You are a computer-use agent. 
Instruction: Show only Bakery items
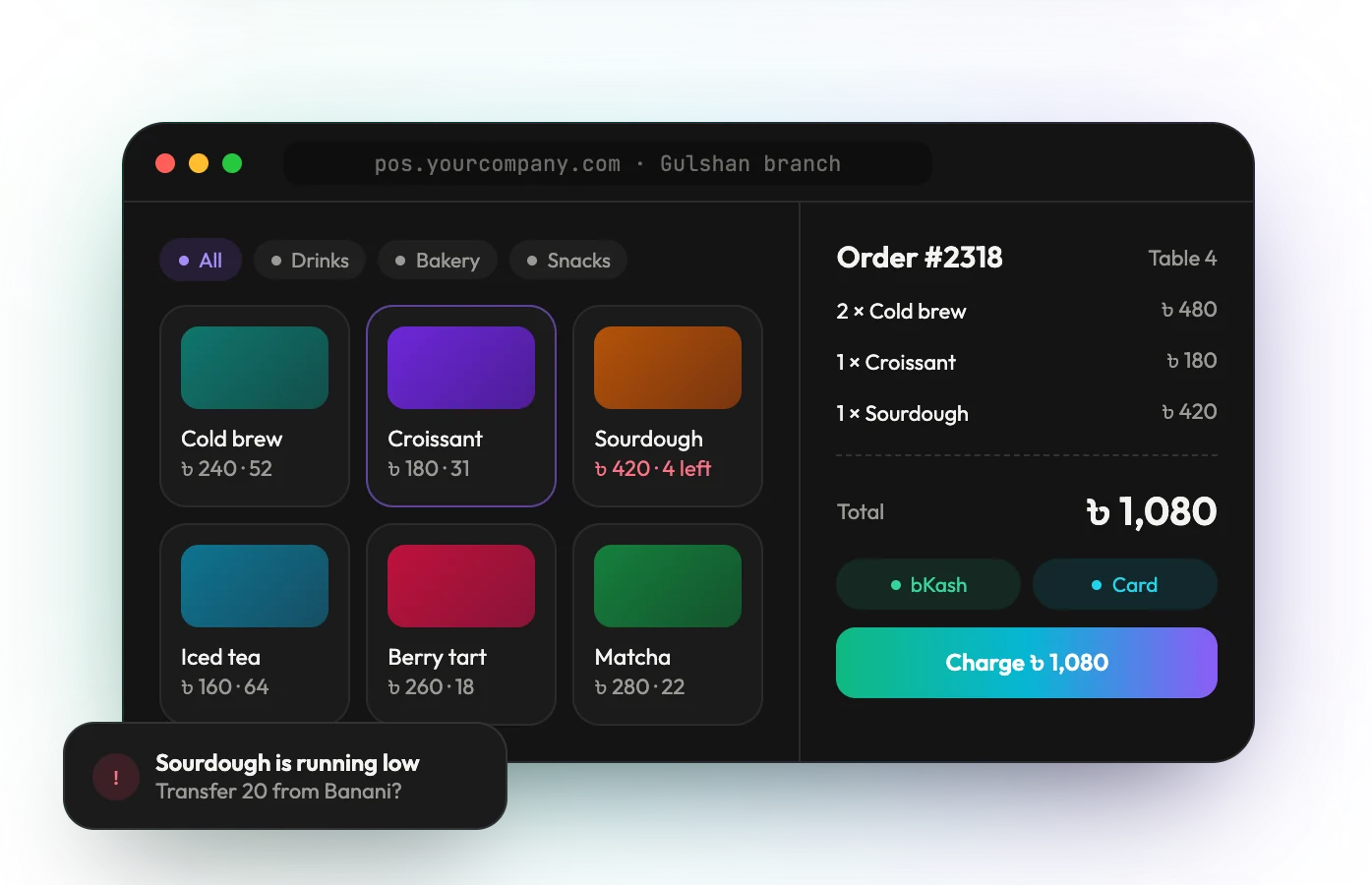click(x=438, y=261)
